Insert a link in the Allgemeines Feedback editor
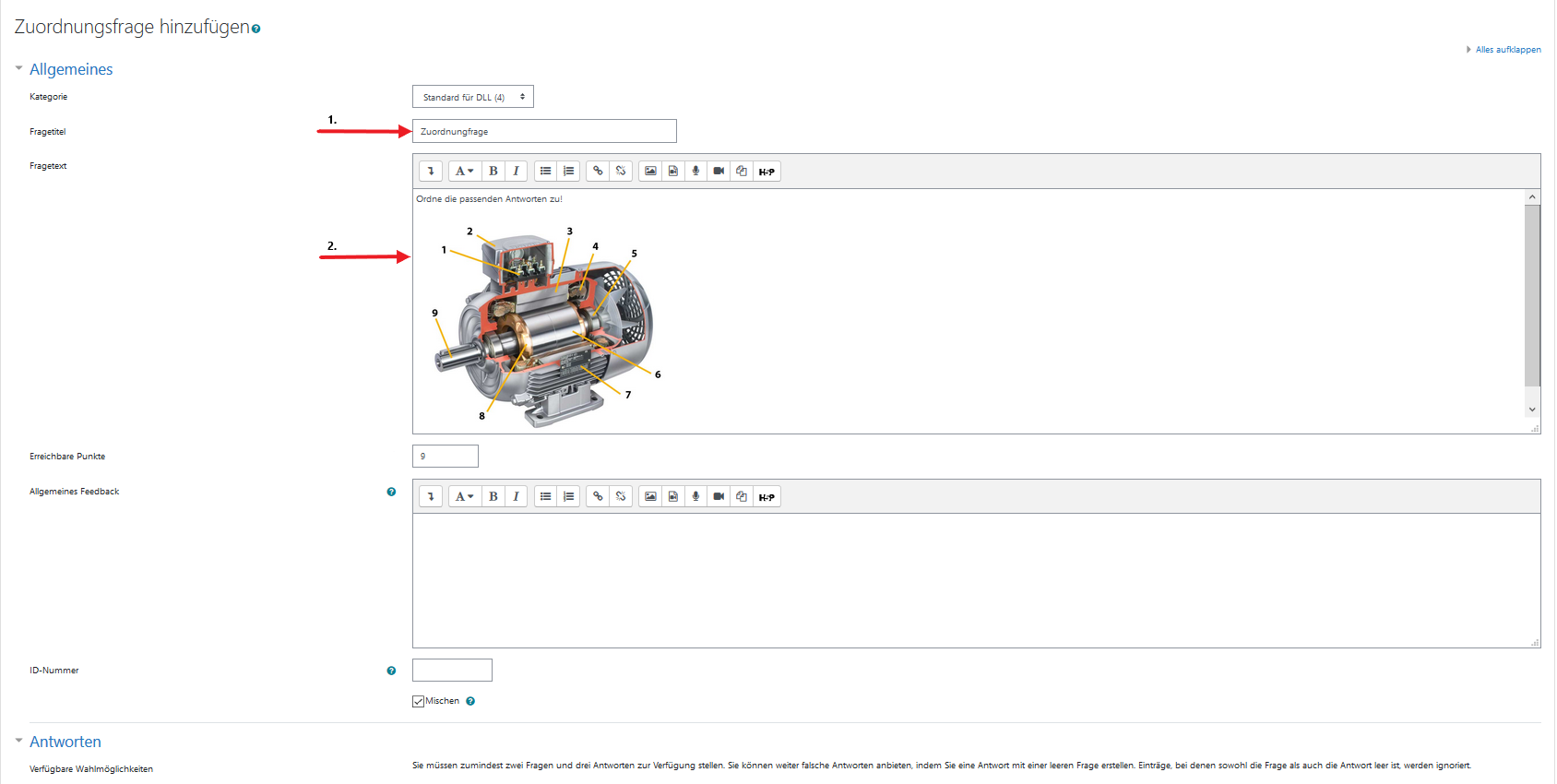 click(x=598, y=497)
